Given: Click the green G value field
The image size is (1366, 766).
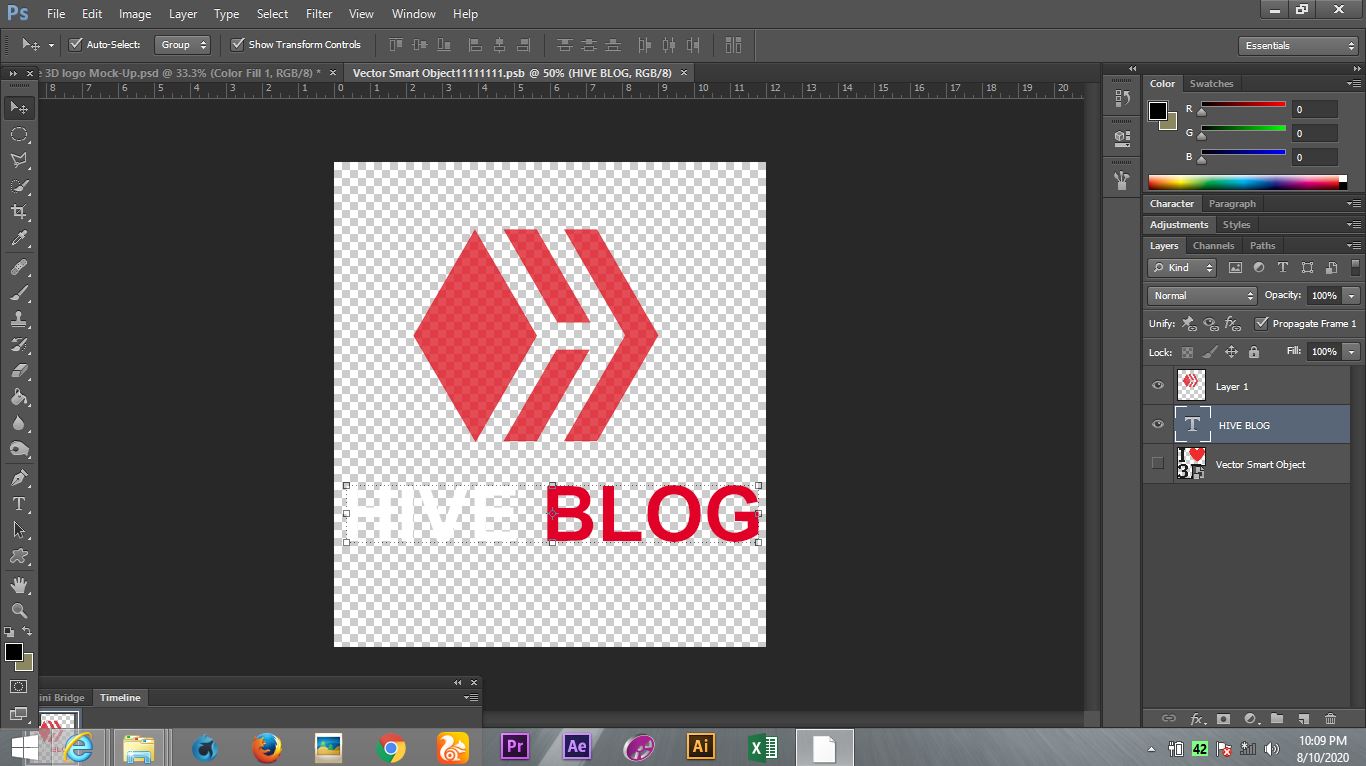Looking at the screenshot, I should point(1314,133).
